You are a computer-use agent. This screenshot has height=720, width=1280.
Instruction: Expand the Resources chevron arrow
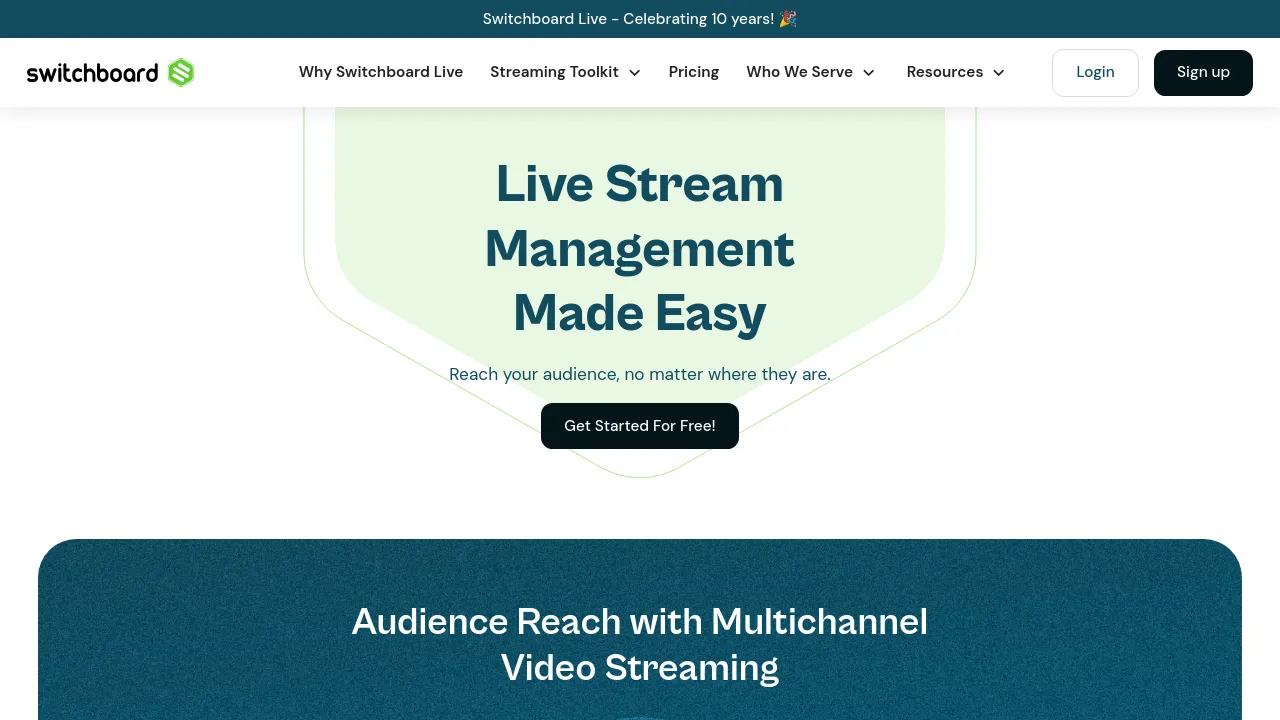pos(998,73)
